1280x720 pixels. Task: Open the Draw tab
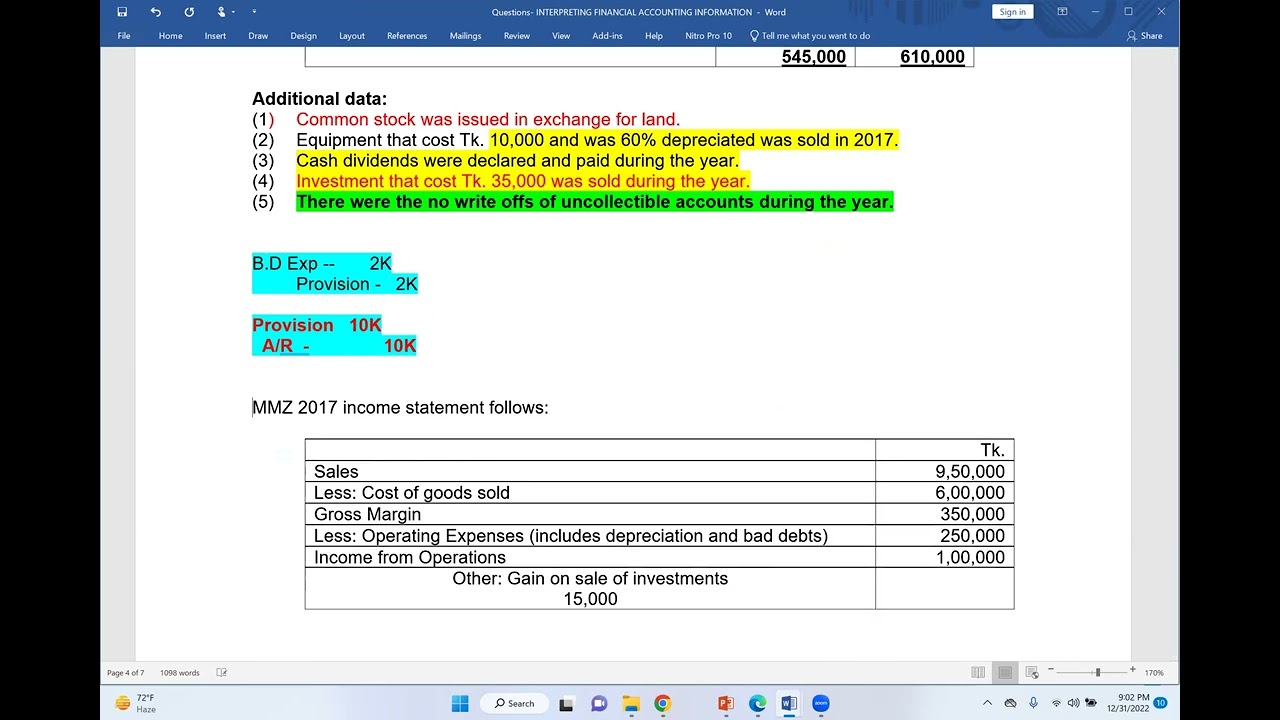(258, 36)
